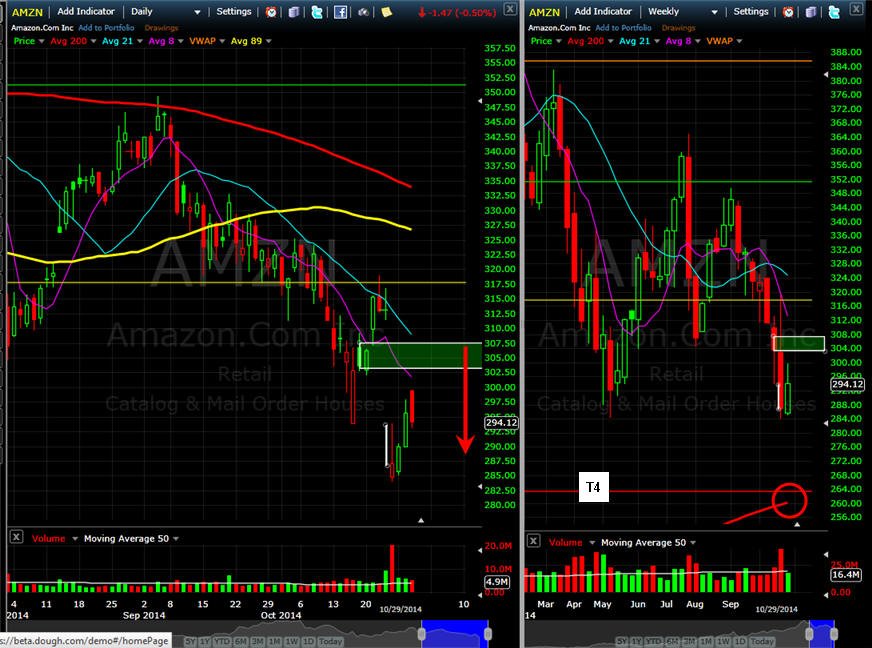Click the Twitter icon on weekly chart
The image size is (872, 648).
(x=834, y=12)
